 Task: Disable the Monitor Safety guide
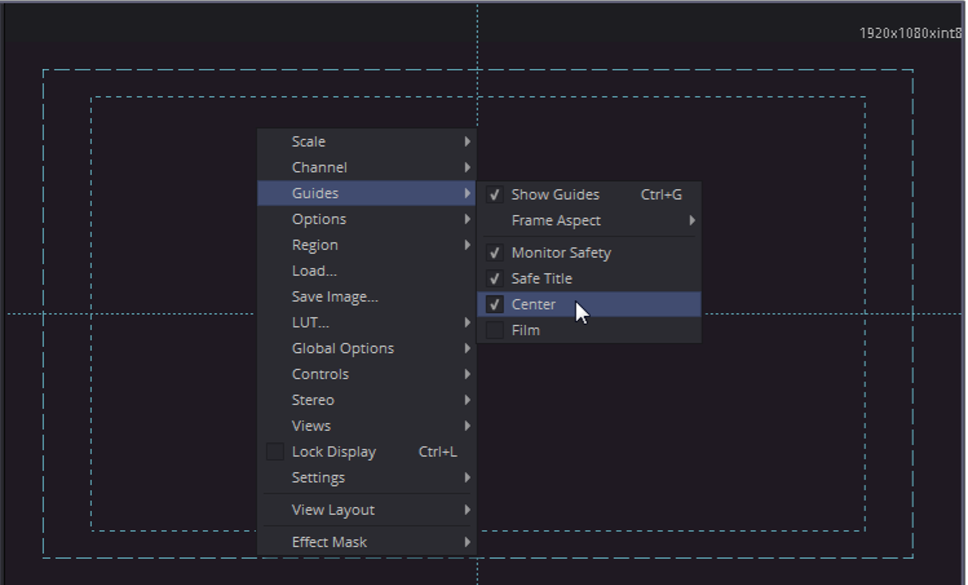pyautogui.click(x=494, y=253)
